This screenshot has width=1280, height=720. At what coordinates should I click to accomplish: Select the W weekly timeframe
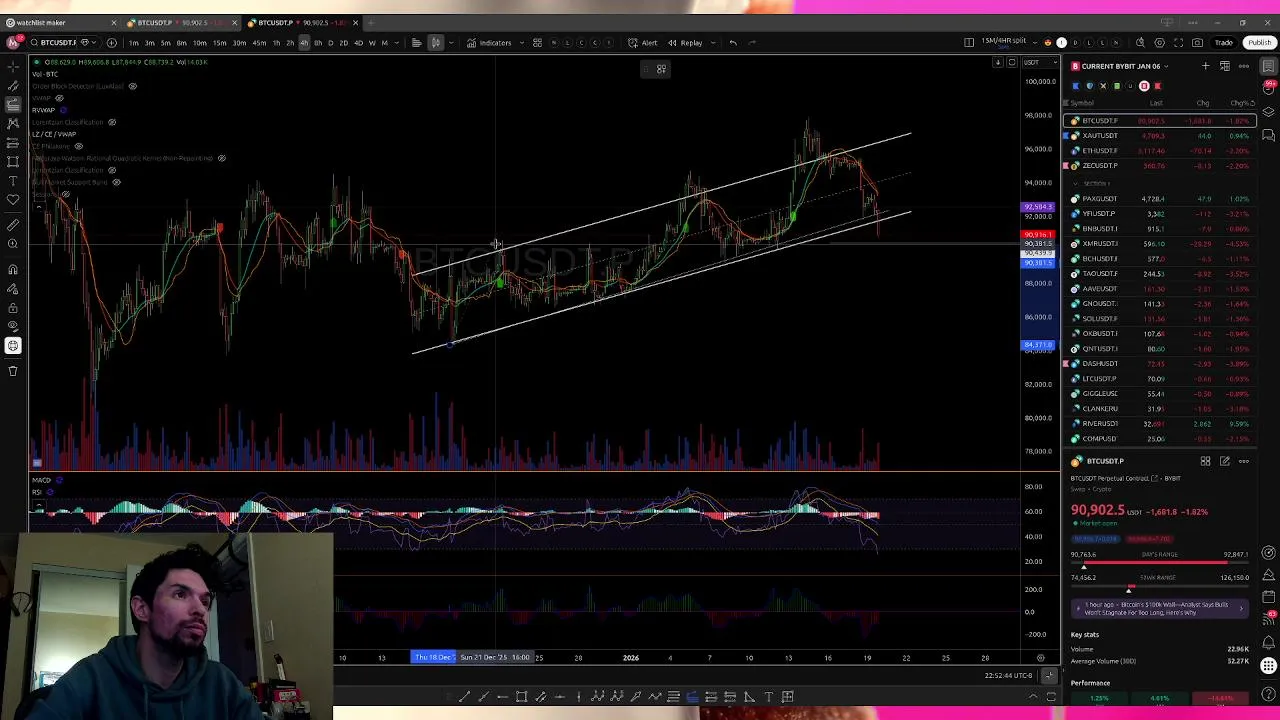pyautogui.click(x=372, y=43)
